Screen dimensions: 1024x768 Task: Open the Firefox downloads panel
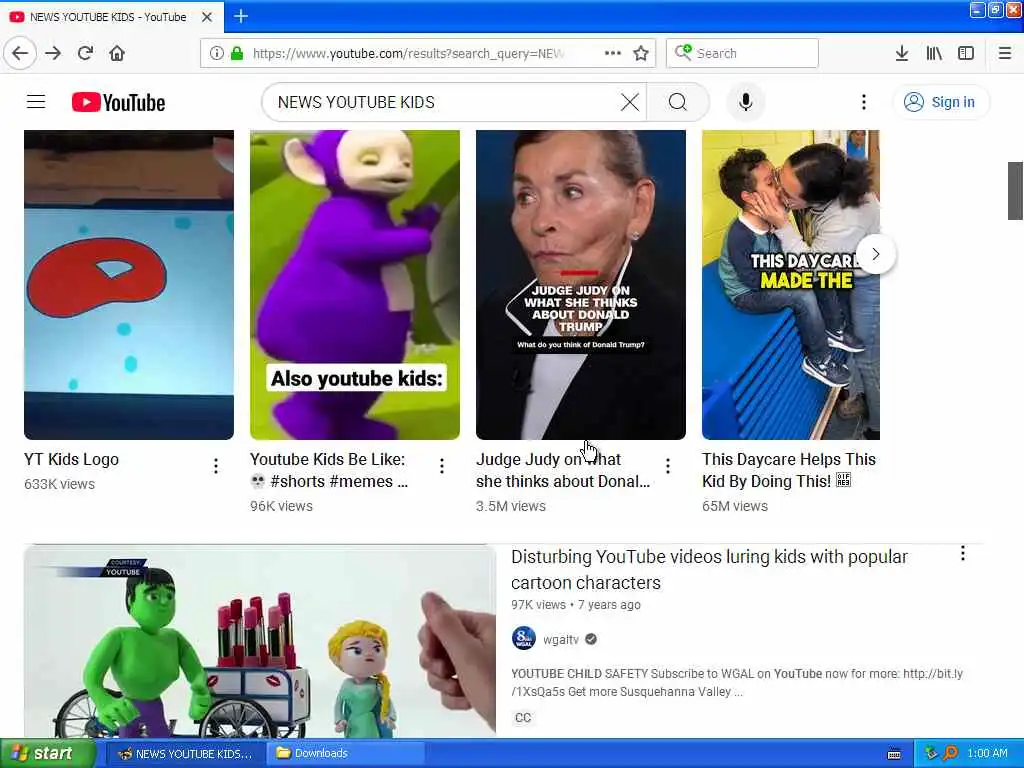coord(901,53)
